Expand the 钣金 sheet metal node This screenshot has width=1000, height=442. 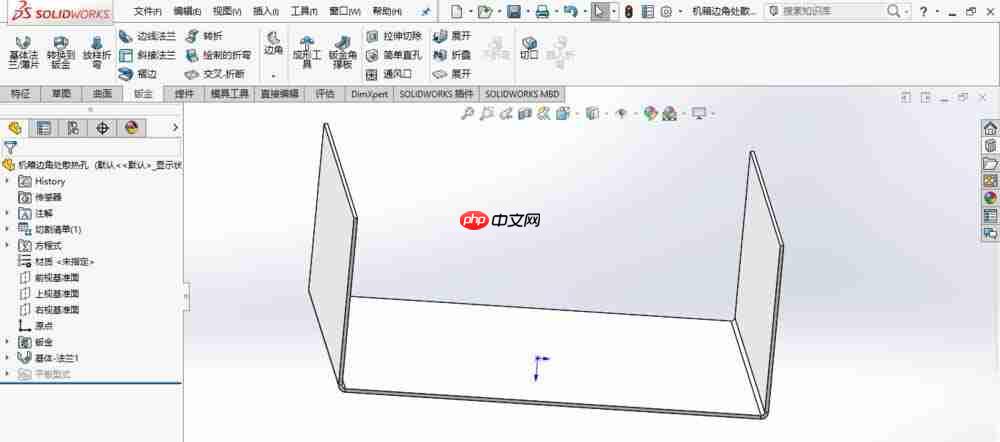[7, 342]
